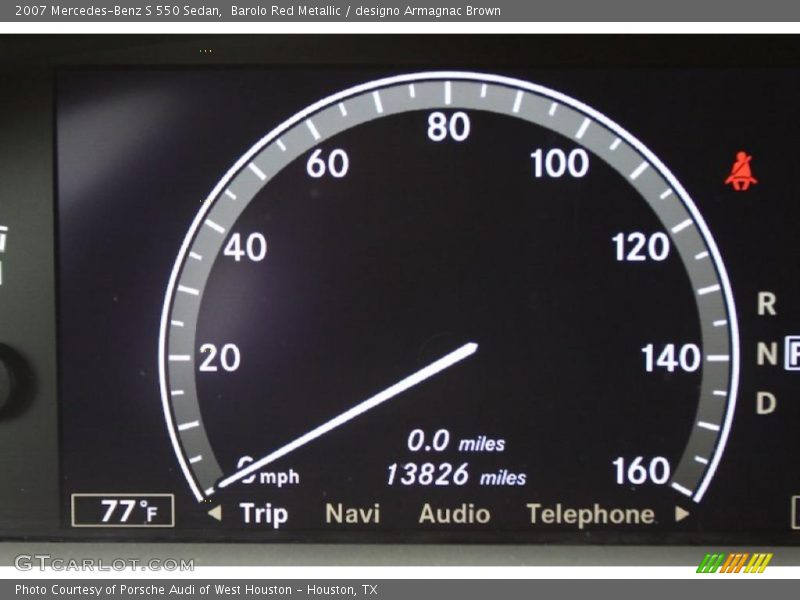The image size is (800, 600).
Task: Click the 20 speed marking
Action: click(x=219, y=358)
